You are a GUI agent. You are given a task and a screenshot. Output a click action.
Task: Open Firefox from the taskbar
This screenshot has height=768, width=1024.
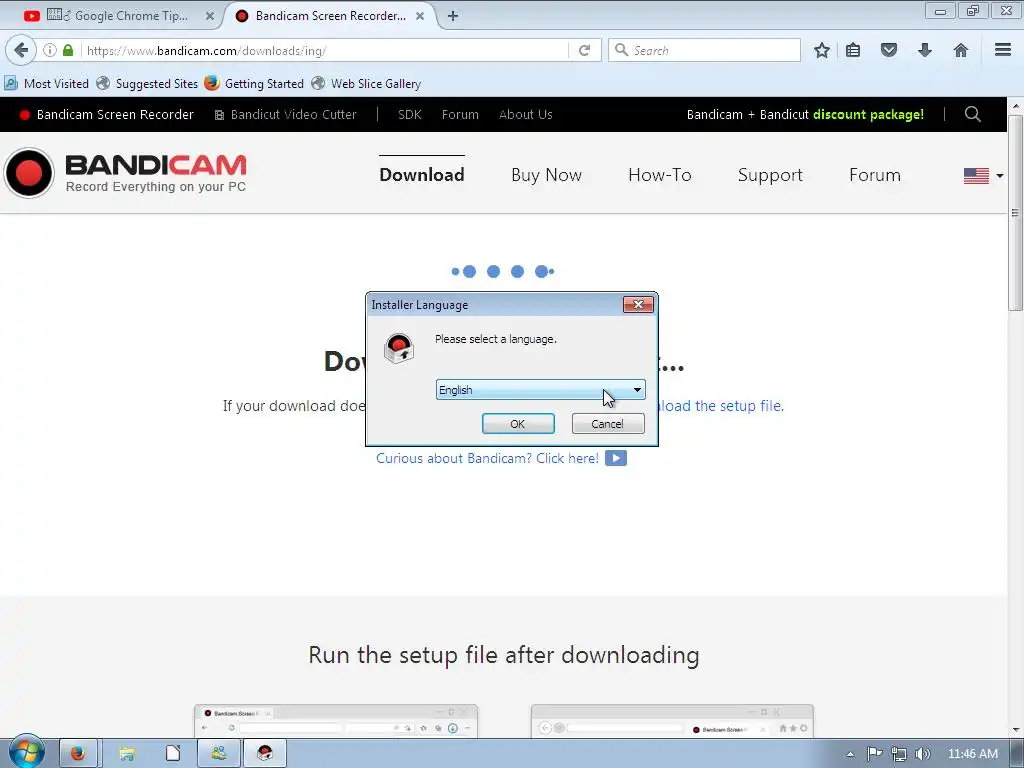(x=78, y=753)
